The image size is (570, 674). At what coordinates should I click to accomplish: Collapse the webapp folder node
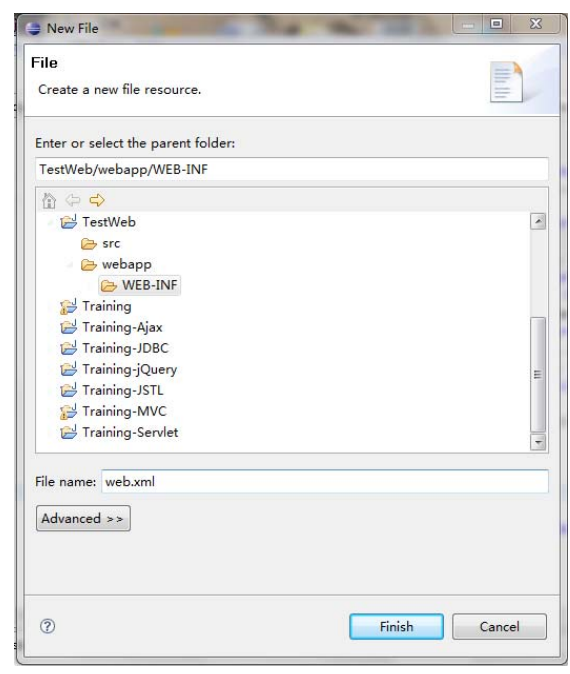pos(70,265)
